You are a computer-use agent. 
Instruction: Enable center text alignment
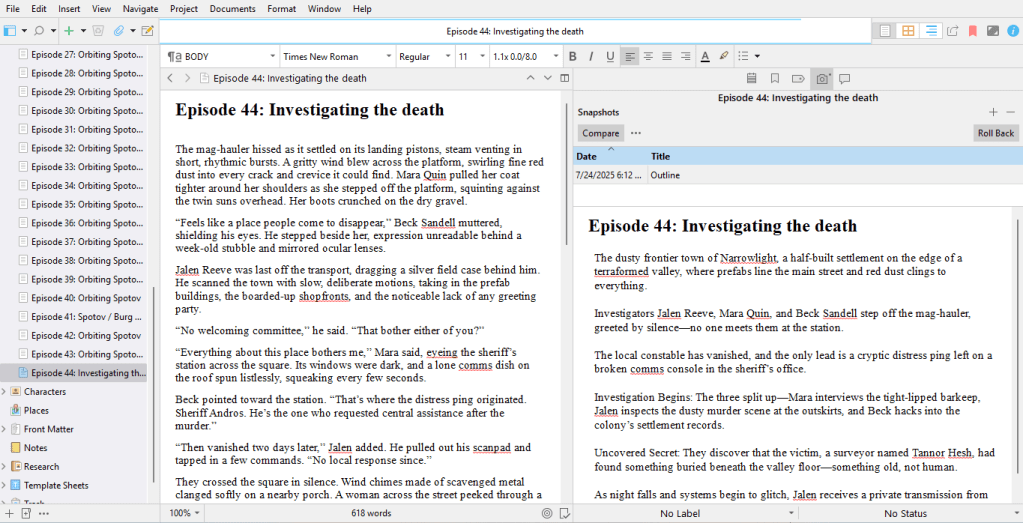[648, 56]
